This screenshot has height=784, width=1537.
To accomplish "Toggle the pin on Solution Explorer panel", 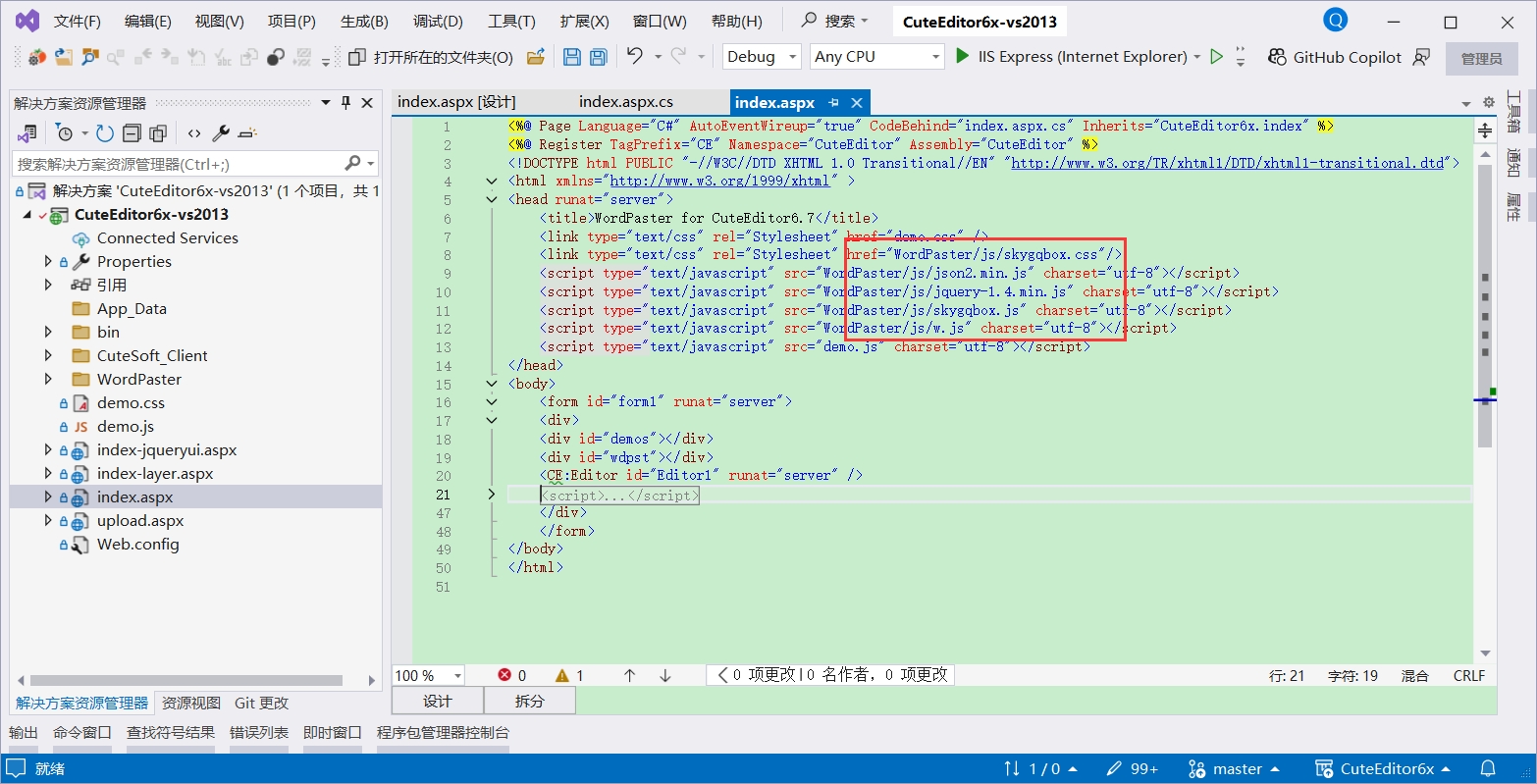I will click(345, 103).
